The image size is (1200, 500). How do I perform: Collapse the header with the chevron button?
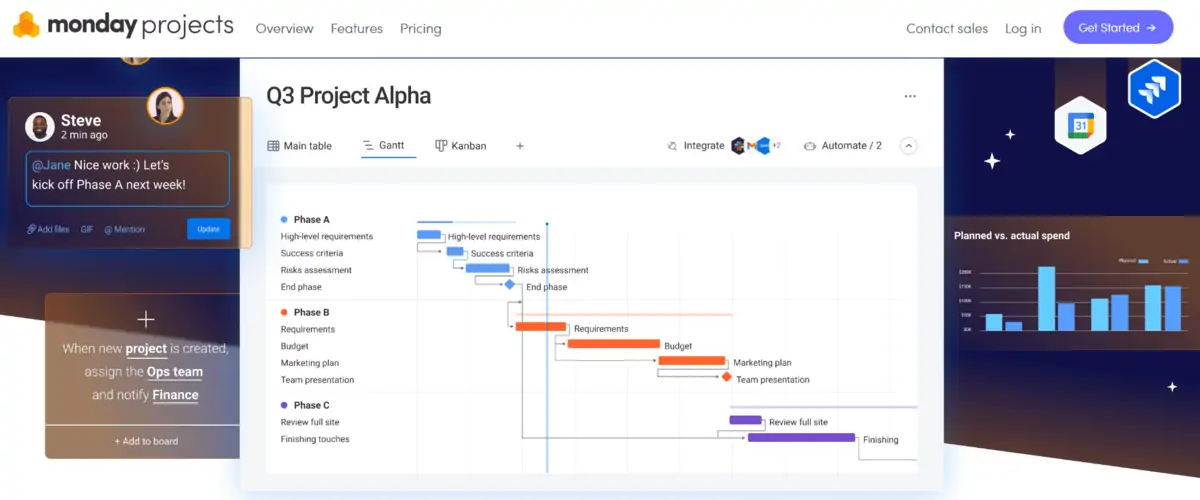(909, 146)
